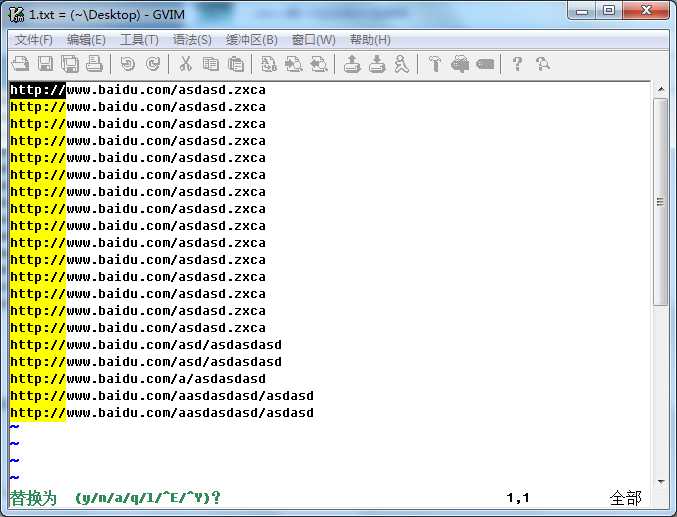This screenshot has width=677, height=517.
Task: Click the scrollbar down arrow
Action: click(661, 482)
